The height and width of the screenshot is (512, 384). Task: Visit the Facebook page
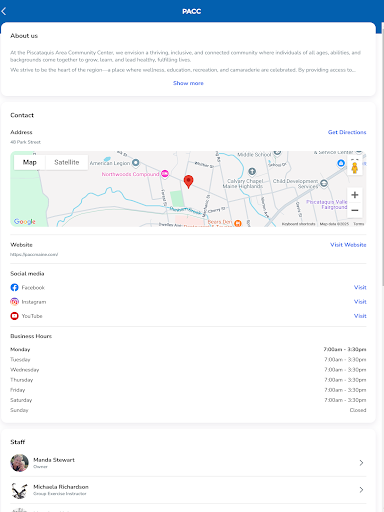click(x=360, y=287)
